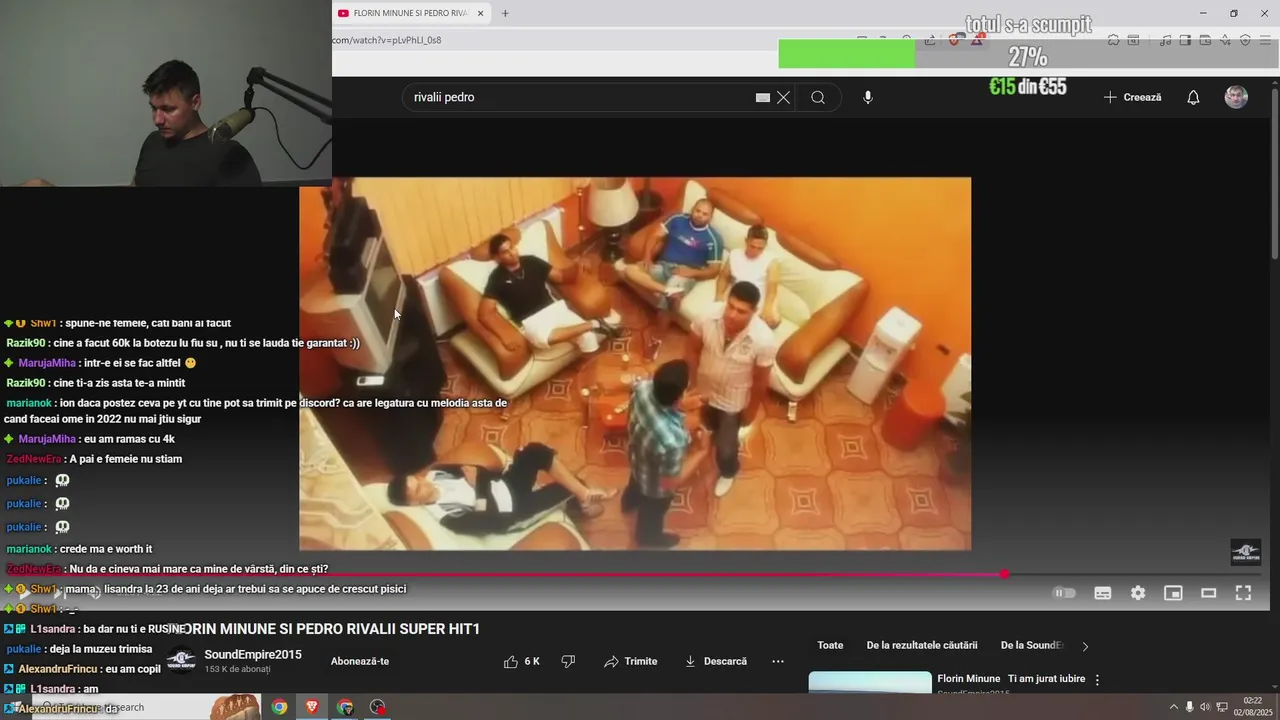
Task: Open the account avatar menu
Action: point(1236,97)
